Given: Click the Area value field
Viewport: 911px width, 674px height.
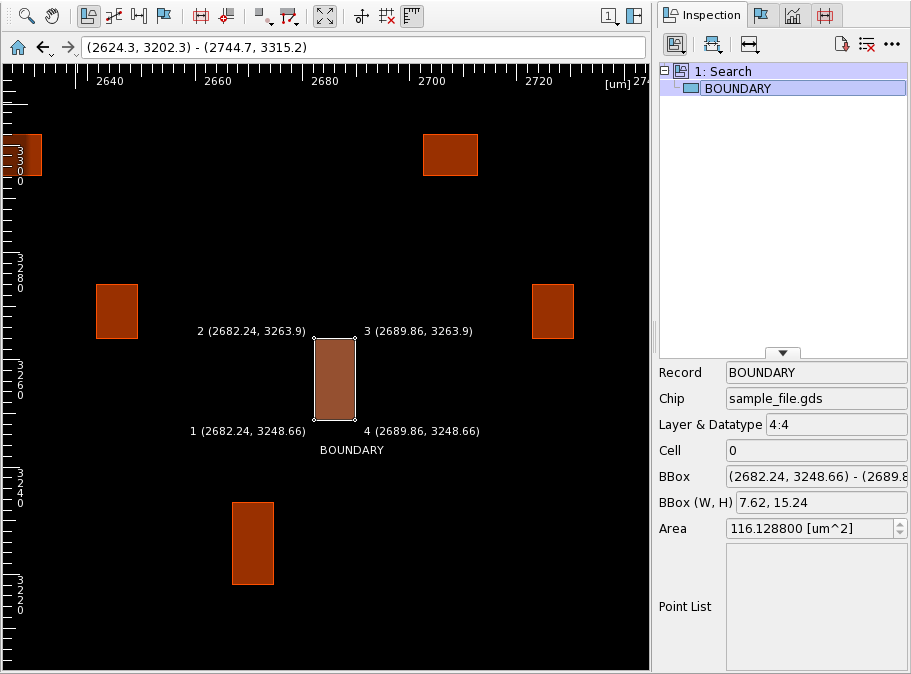Looking at the screenshot, I should 809,529.
